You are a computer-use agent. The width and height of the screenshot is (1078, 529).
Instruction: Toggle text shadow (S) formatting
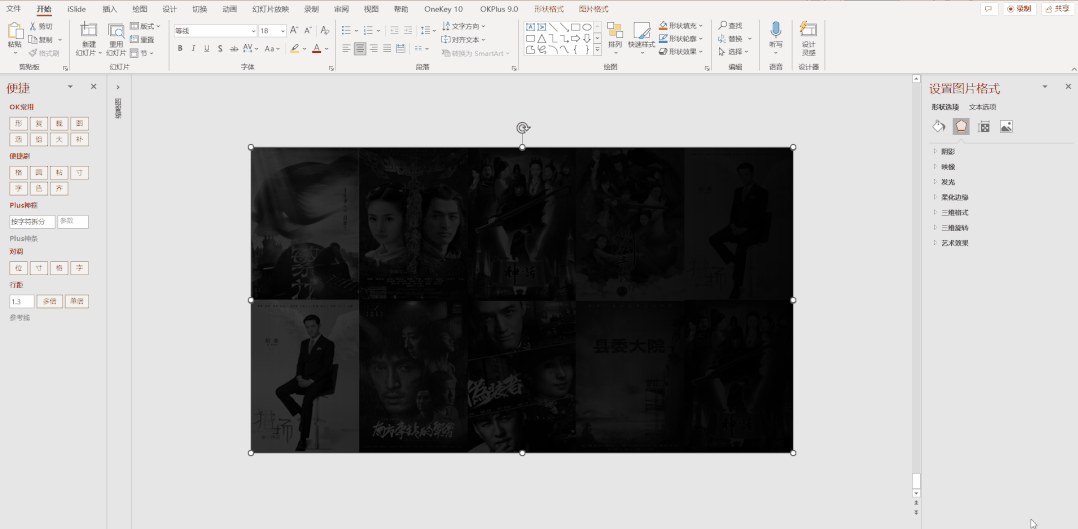220,49
